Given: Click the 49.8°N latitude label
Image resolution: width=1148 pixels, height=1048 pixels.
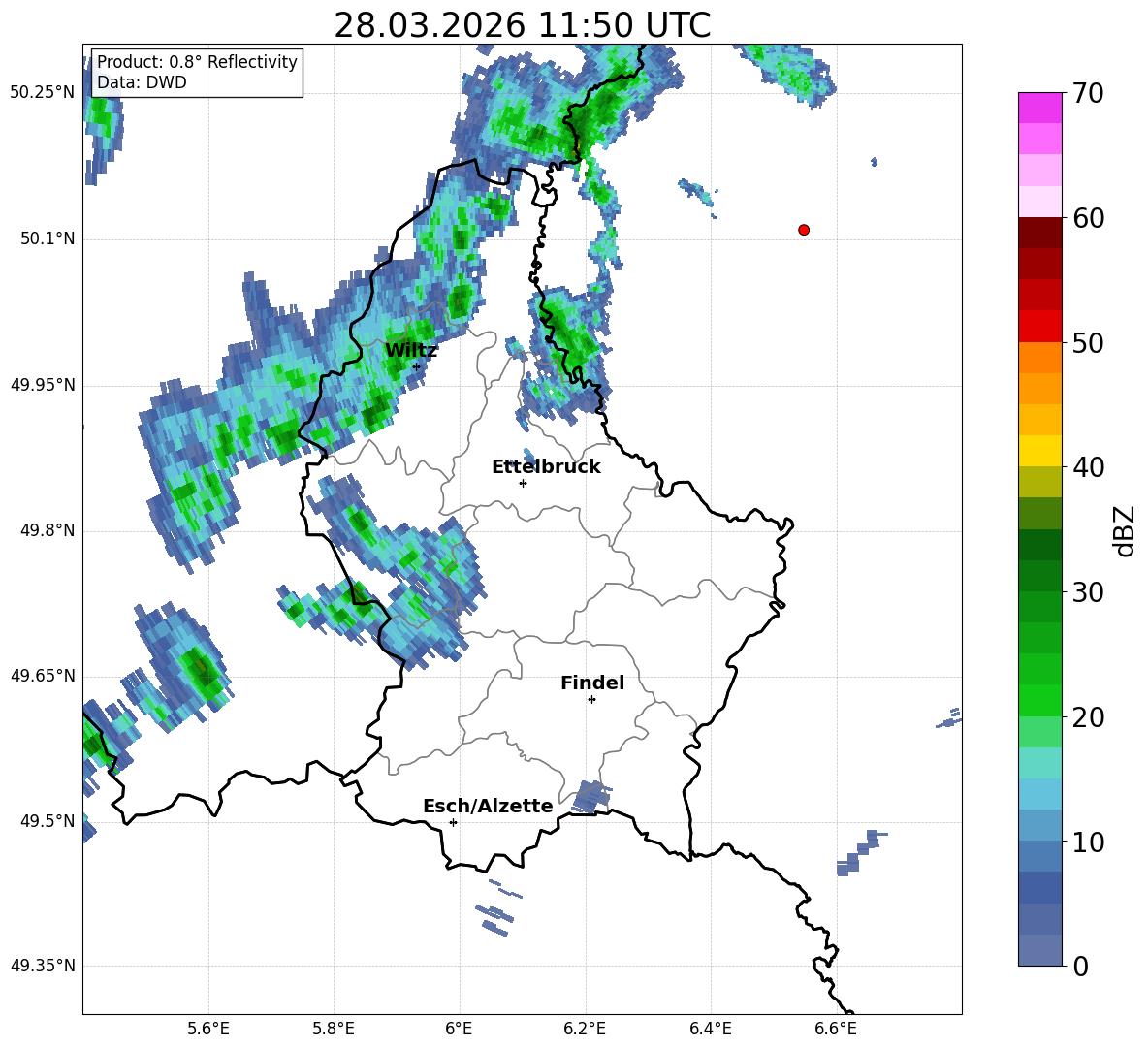Looking at the screenshot, I should 47,530.
